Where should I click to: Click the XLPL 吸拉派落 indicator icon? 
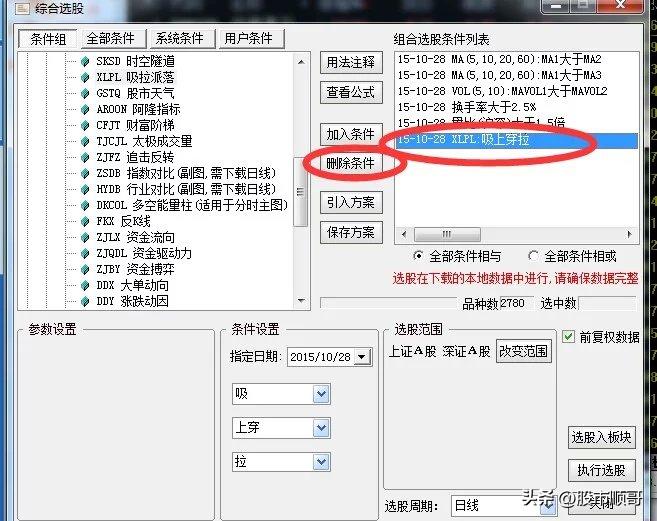[85, 77]
